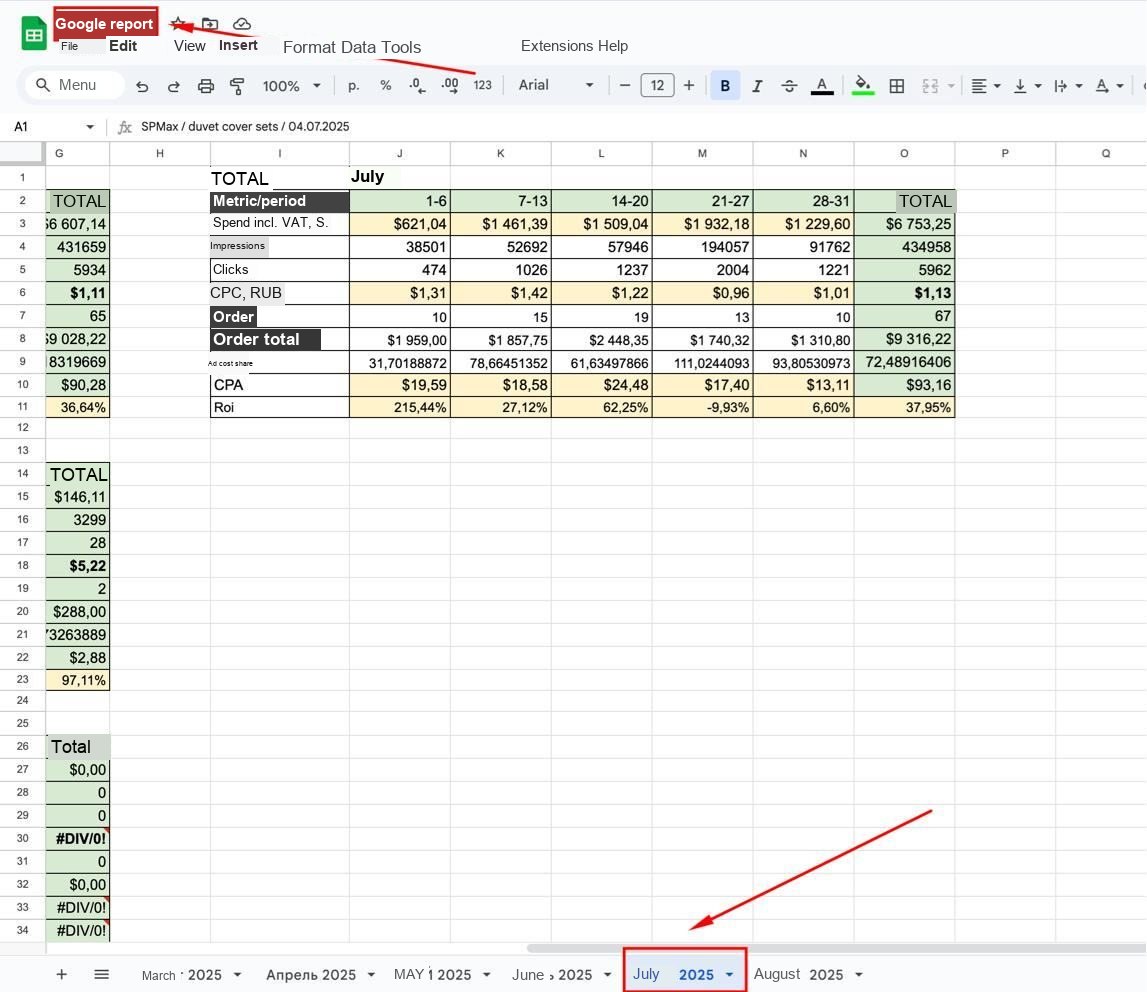
Task: Click the font size 12 field
Action: [x=657, y=86]
